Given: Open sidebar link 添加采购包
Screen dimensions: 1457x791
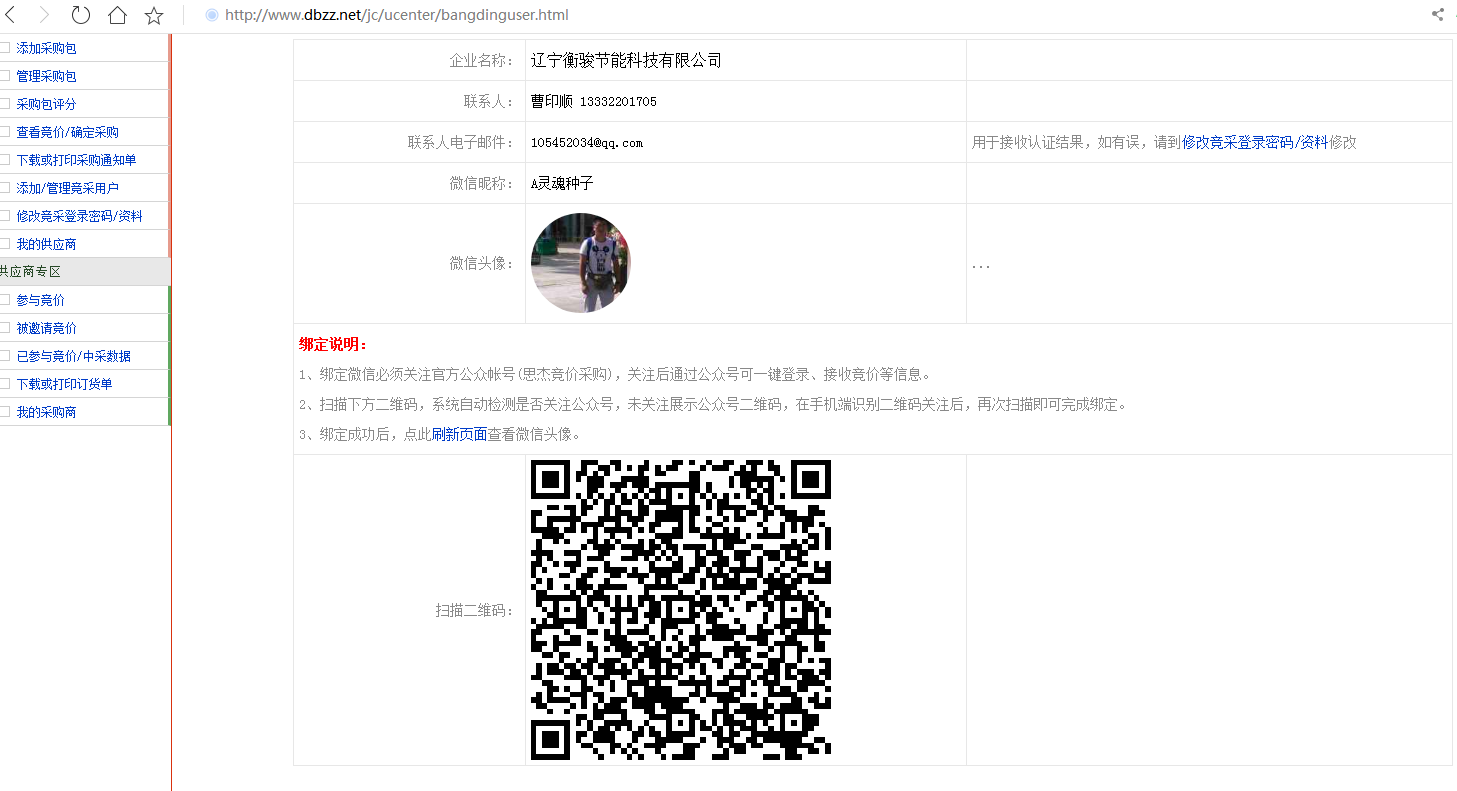Looking at the screenshot, I should [46, 48].
